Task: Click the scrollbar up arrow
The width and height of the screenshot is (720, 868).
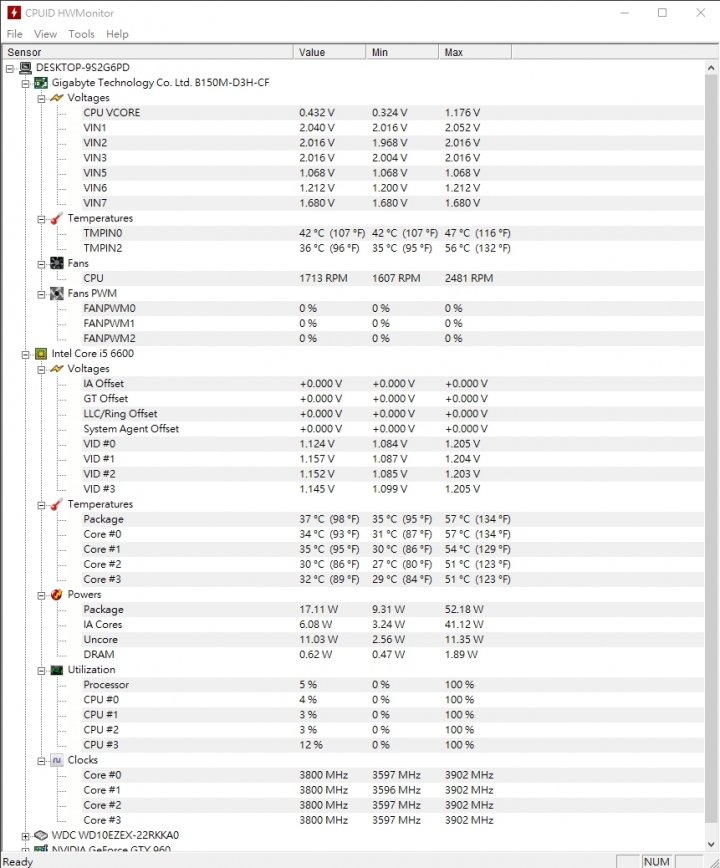Action: pos(711,68)
